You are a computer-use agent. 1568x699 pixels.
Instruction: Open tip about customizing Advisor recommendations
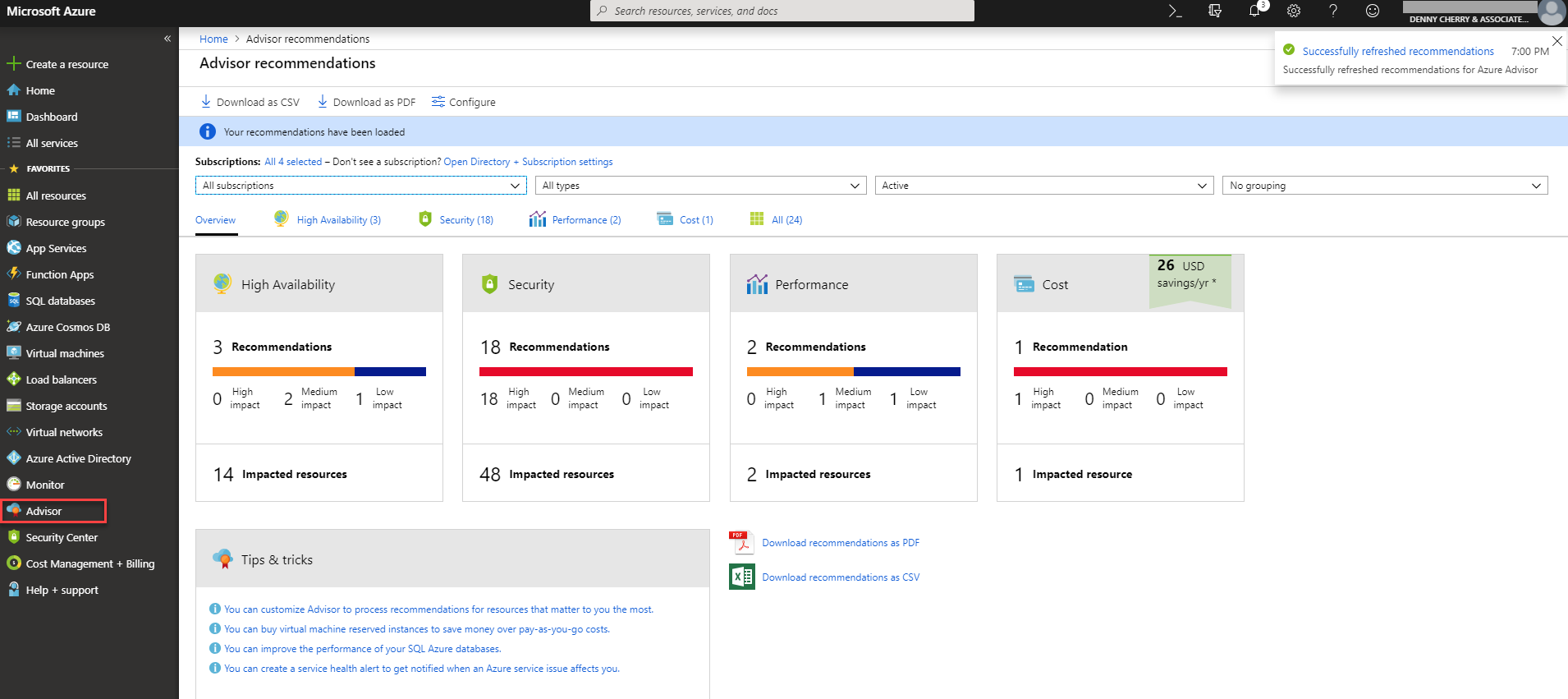439,609
